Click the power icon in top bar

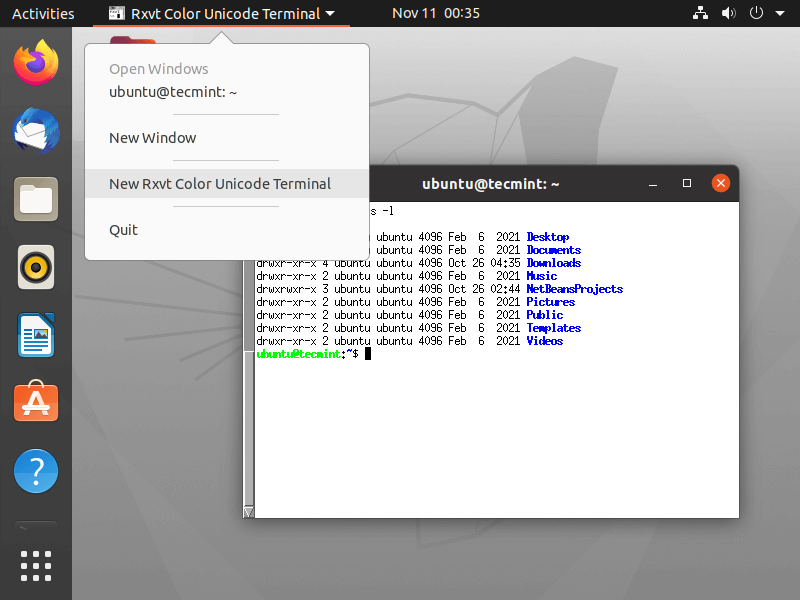(756, 13)
